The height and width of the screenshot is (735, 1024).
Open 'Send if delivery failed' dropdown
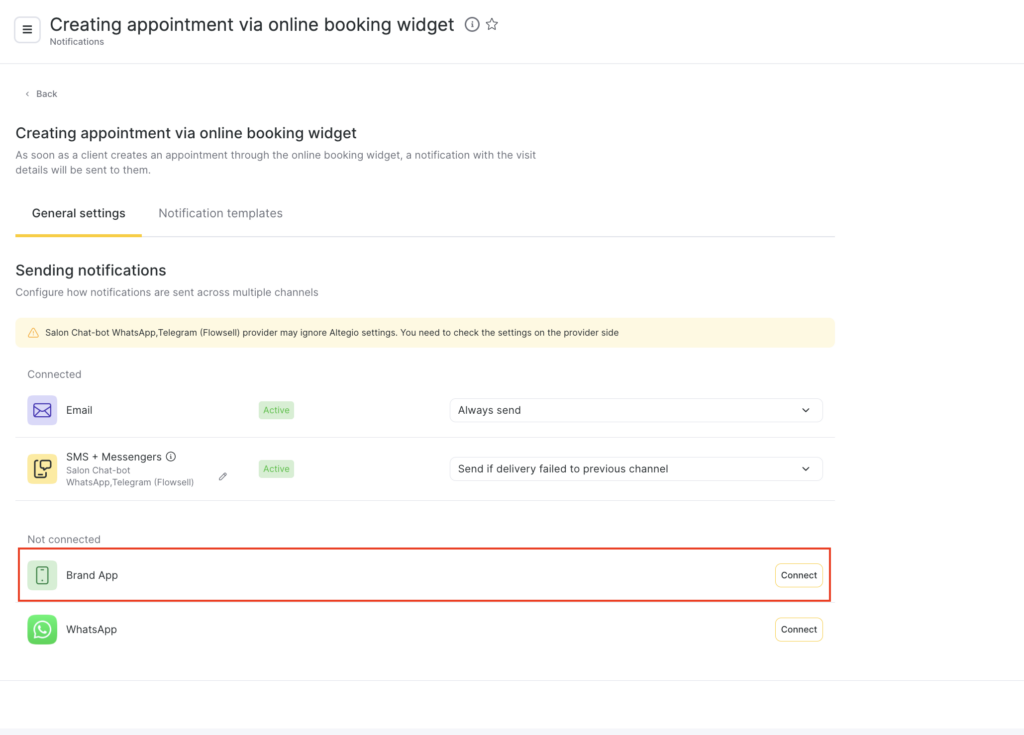click(x=635, y=469)
